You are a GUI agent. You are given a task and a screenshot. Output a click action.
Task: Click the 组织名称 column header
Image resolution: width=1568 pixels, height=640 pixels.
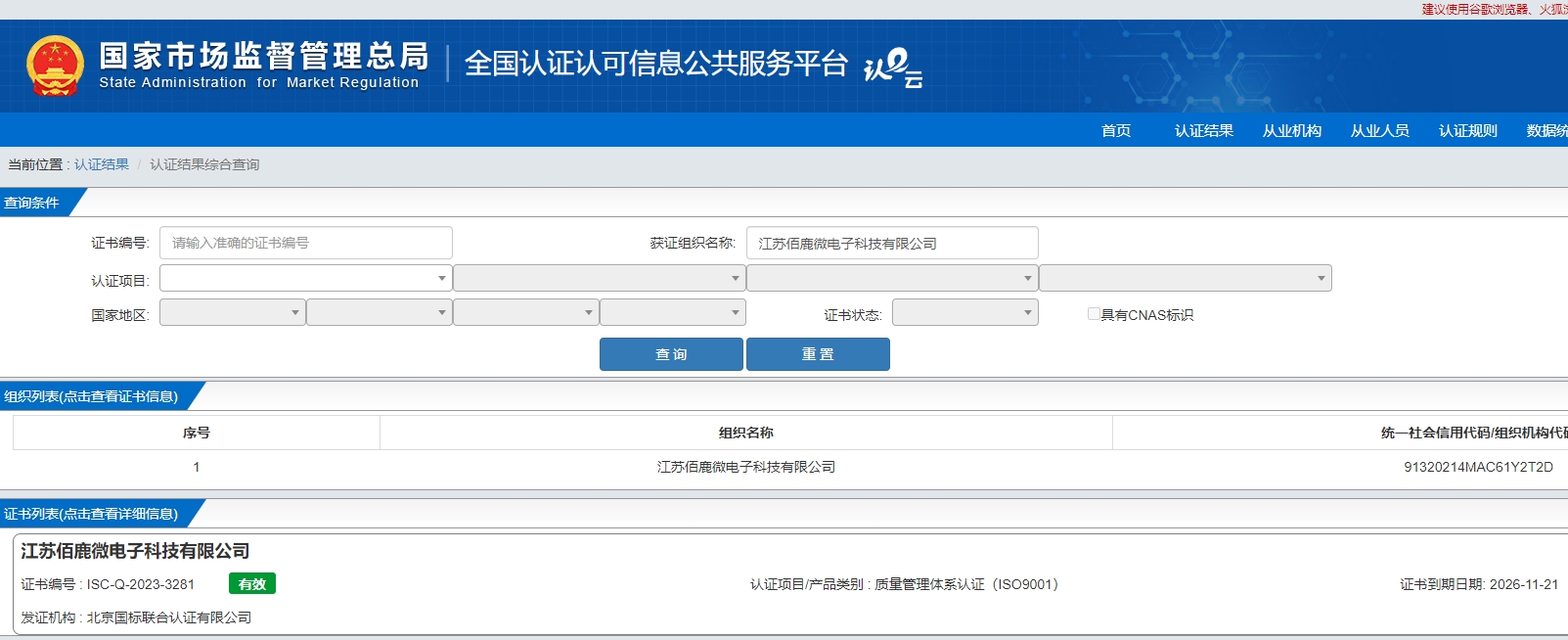(746, 433)
